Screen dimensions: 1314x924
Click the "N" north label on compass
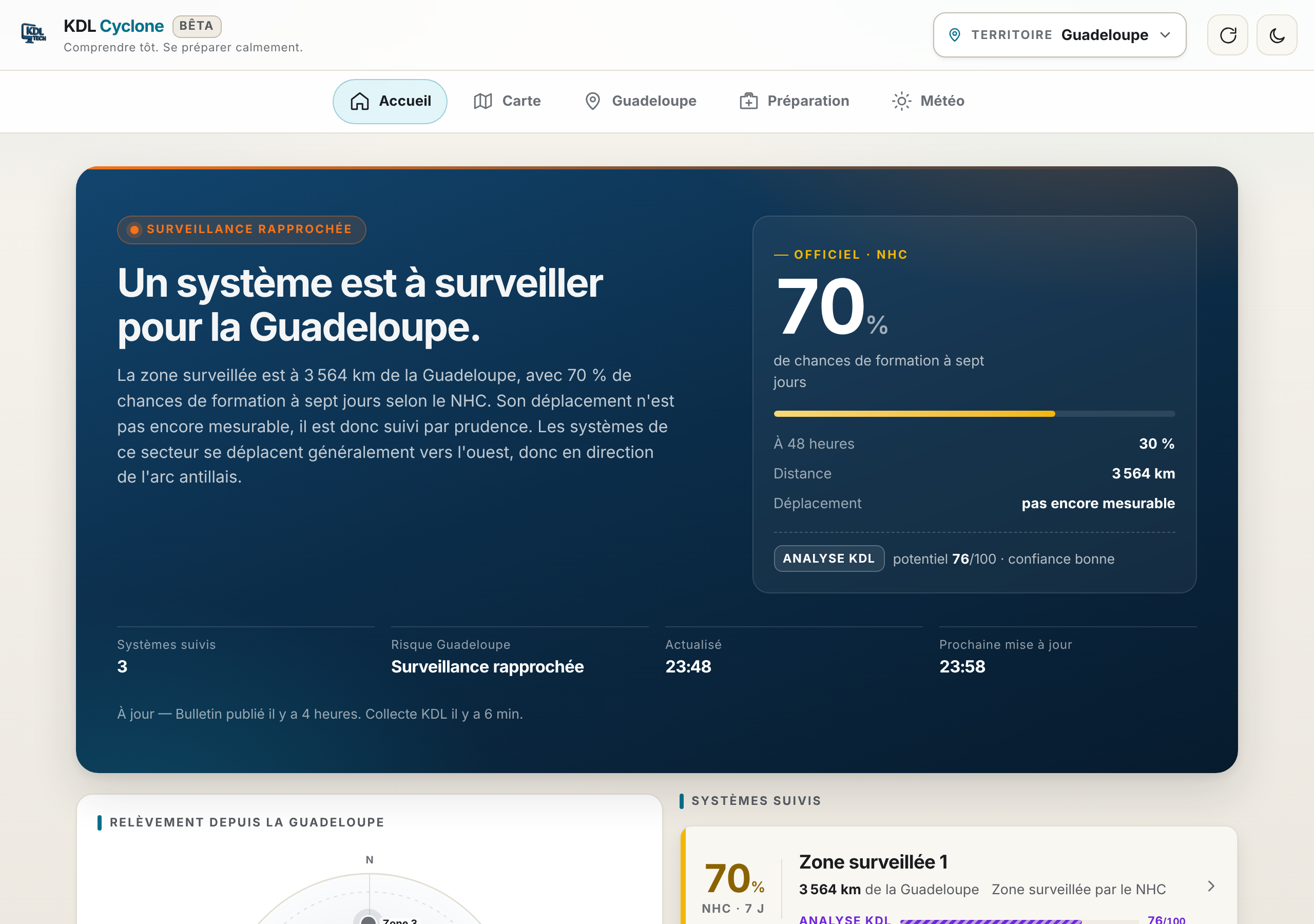pyautogui.click(x=370, y=860)
